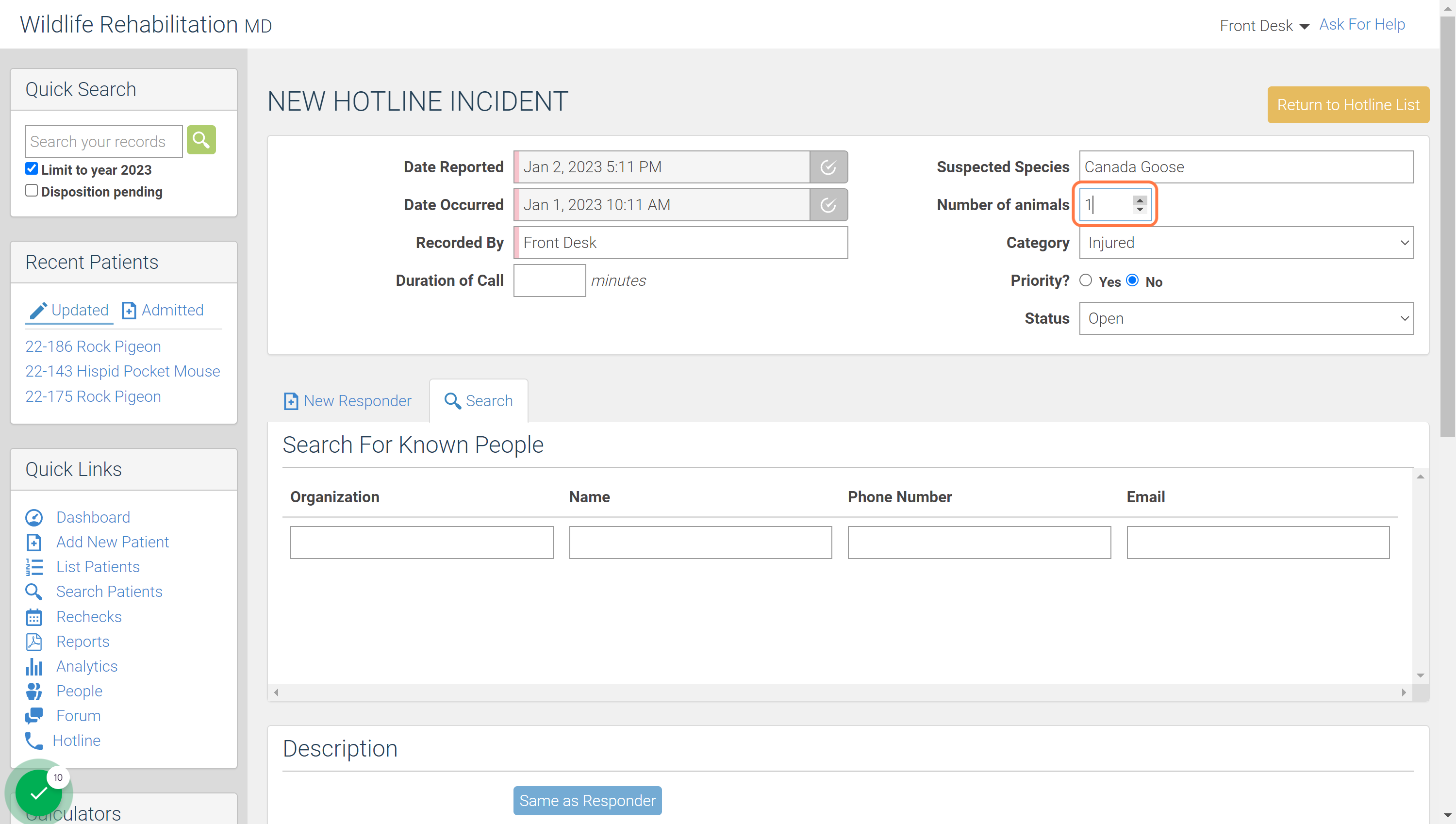Switch to the New Responder tab

(347, 401)
